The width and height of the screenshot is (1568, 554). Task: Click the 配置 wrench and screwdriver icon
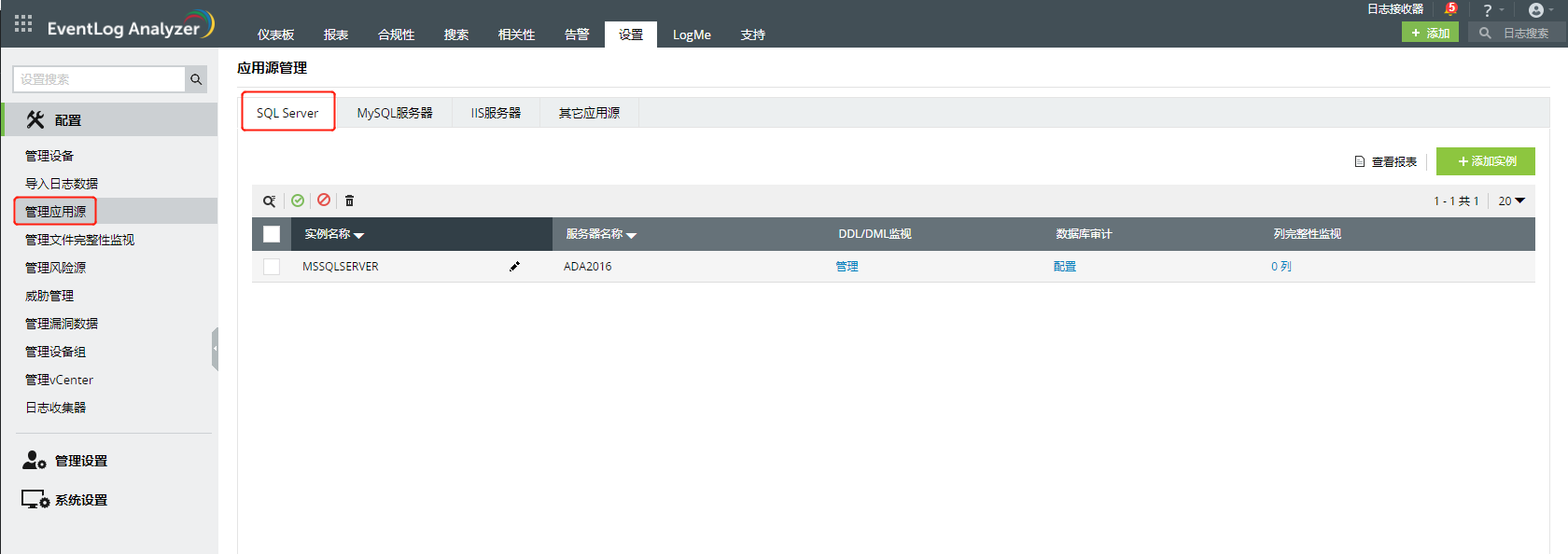click(35, 119)
